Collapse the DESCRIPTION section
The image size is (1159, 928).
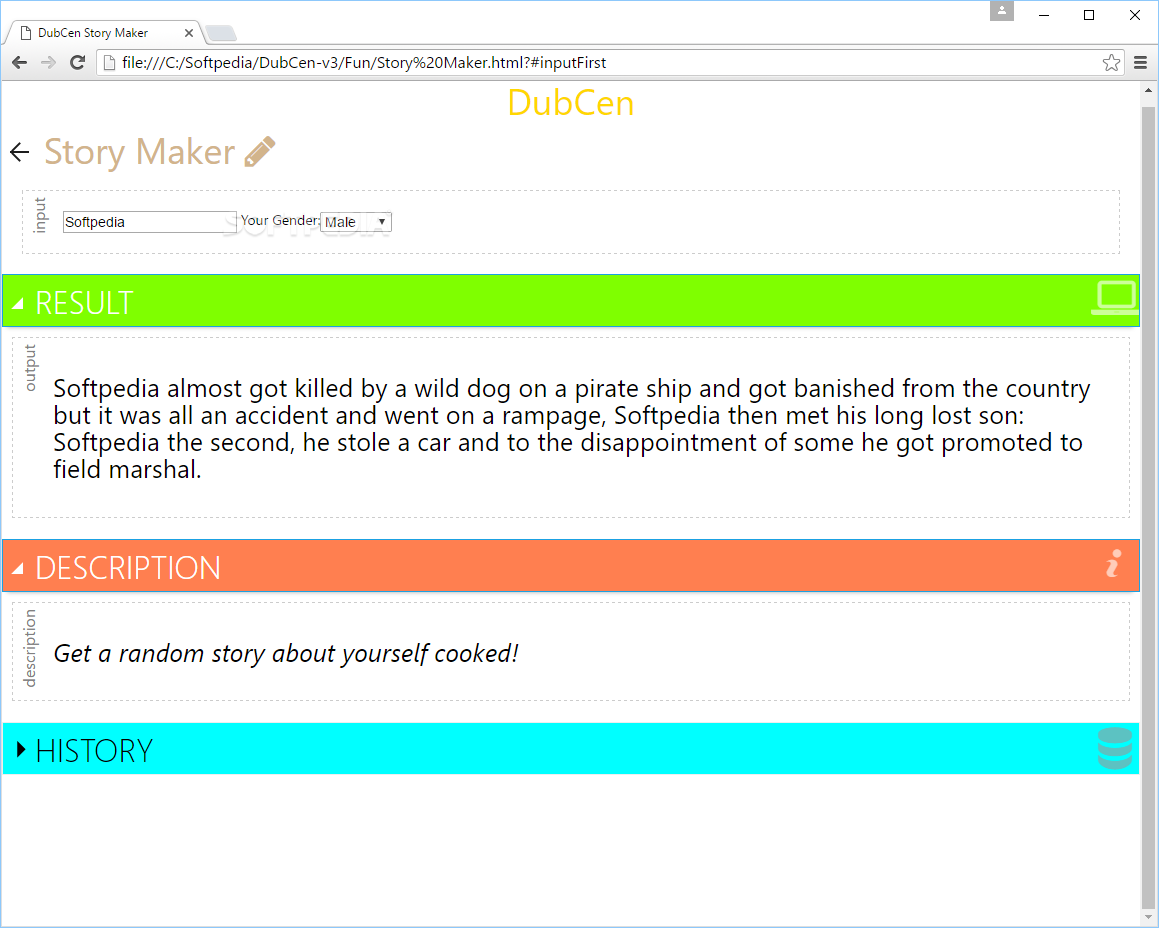571,566
